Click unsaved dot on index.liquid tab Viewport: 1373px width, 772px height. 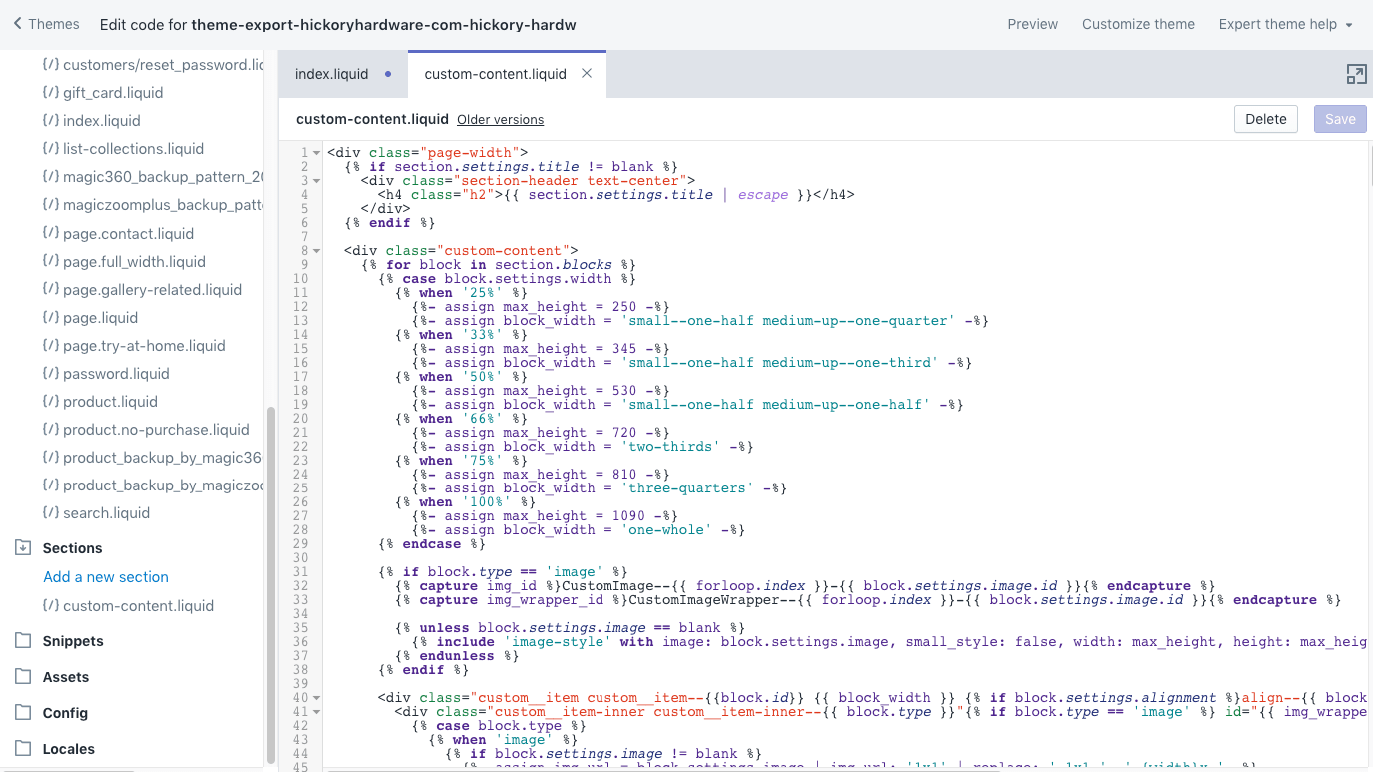388,74
